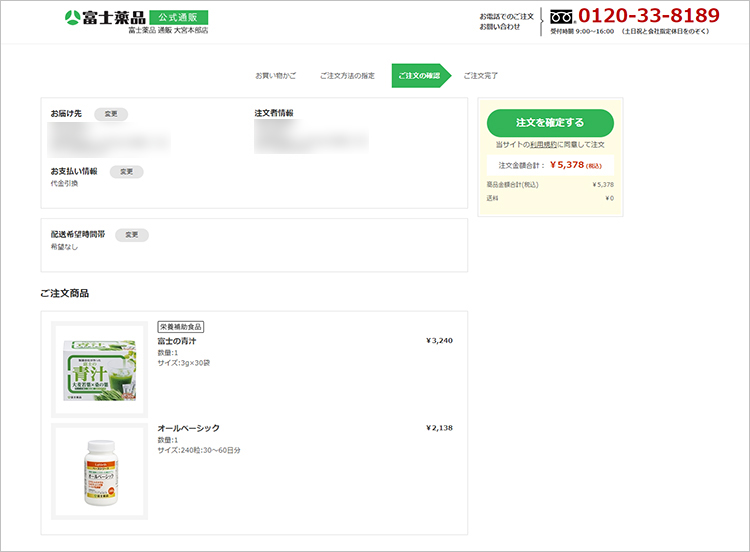750x552 pixels.
Task: Click the サイズ:240粒:30〜60日分 text
Action: pyautogui.click(x=199, y=450)
